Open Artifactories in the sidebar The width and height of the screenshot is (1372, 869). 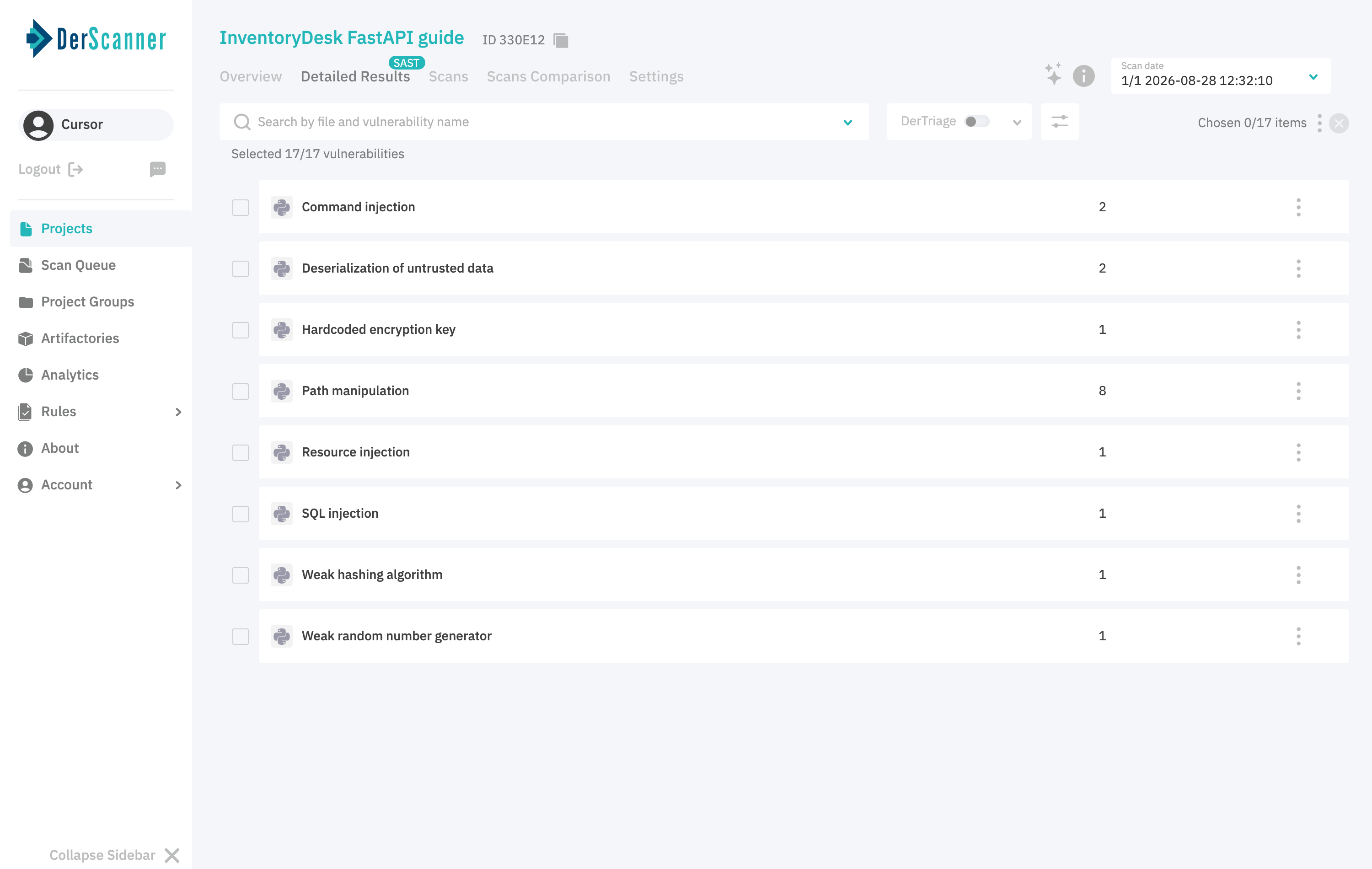coord(101,338)
